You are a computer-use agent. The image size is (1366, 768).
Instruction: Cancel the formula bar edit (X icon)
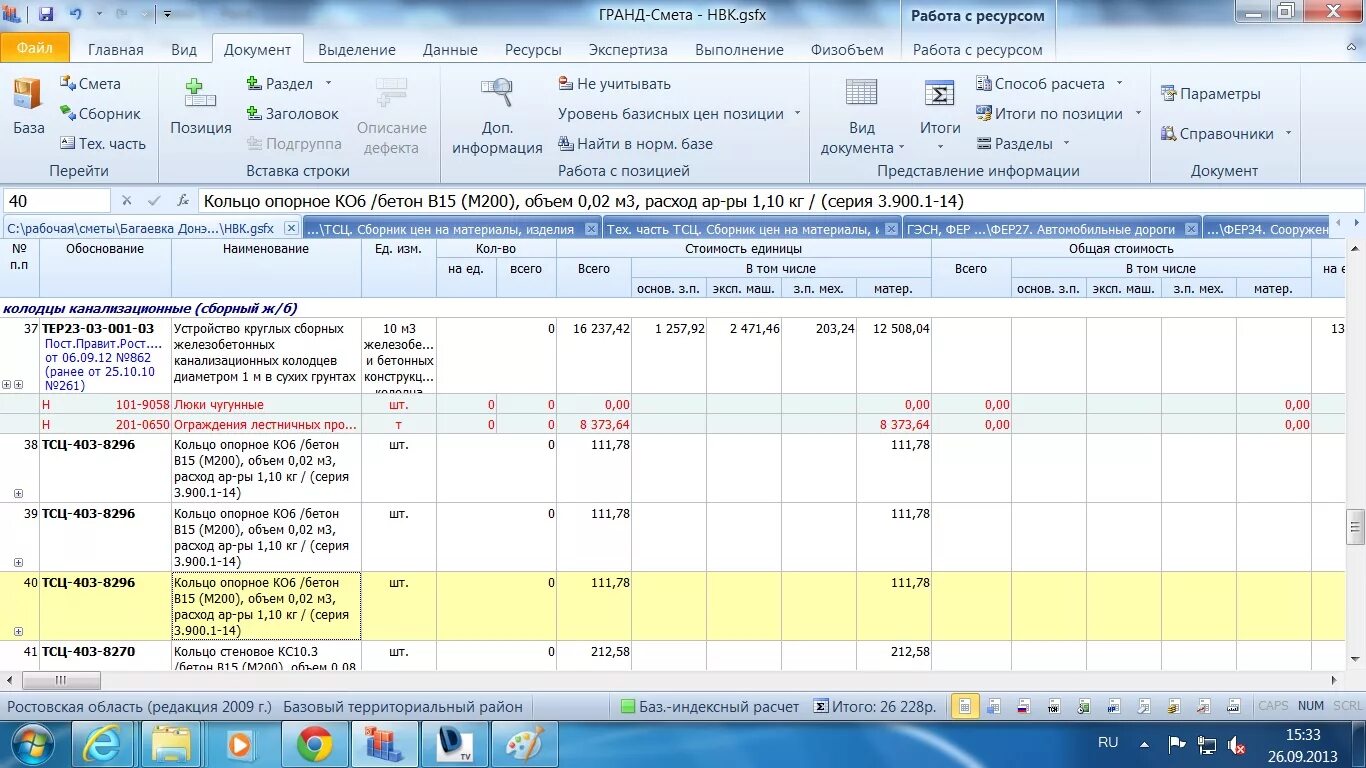127,201
